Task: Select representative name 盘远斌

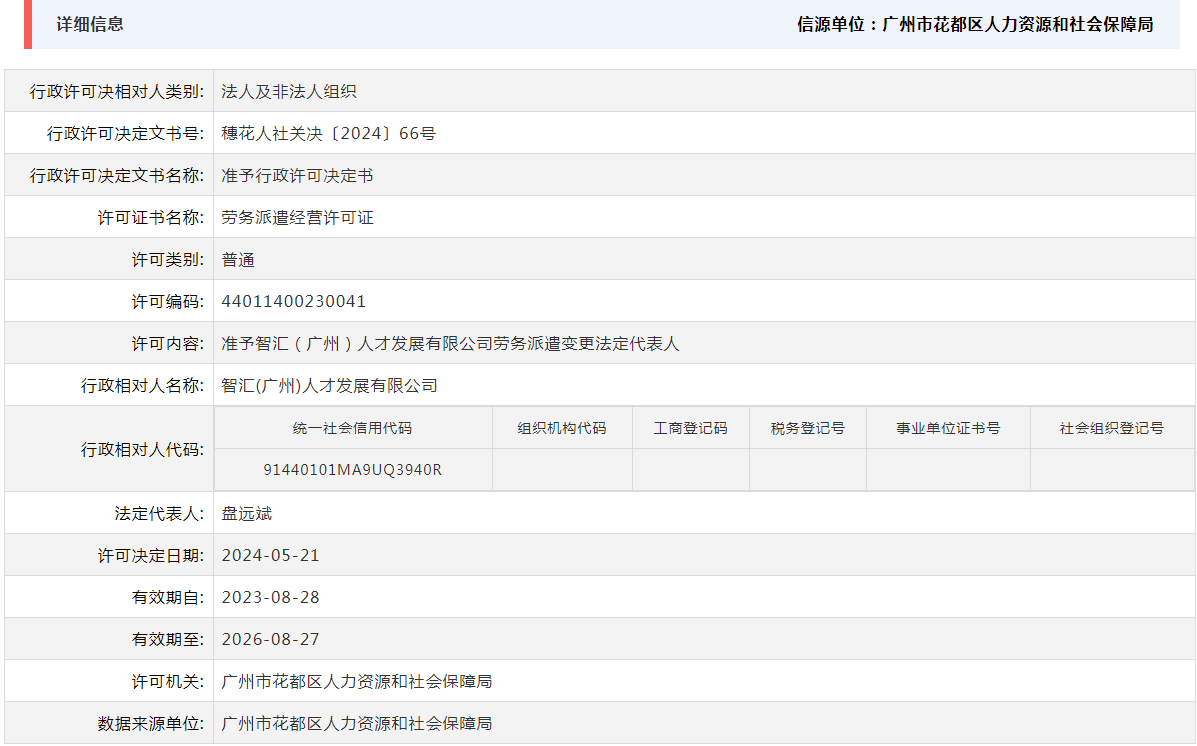Action: (247, 514)
